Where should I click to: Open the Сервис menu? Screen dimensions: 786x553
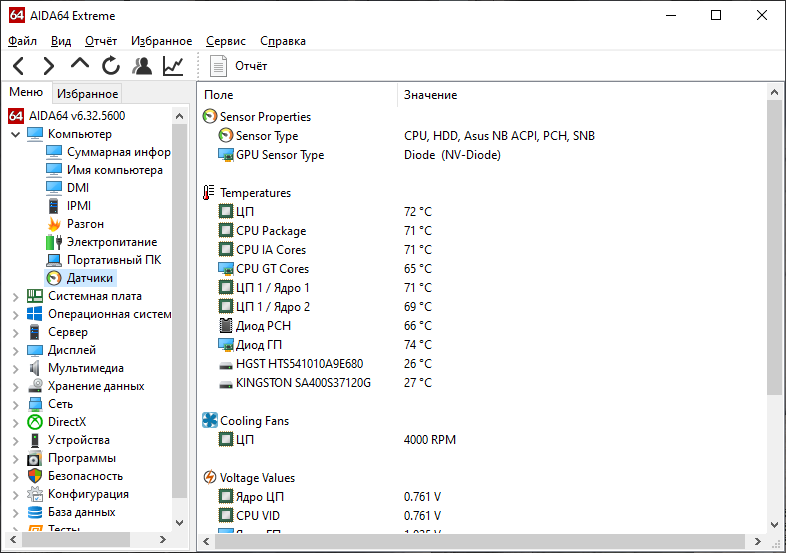click(x=226, y=41)
